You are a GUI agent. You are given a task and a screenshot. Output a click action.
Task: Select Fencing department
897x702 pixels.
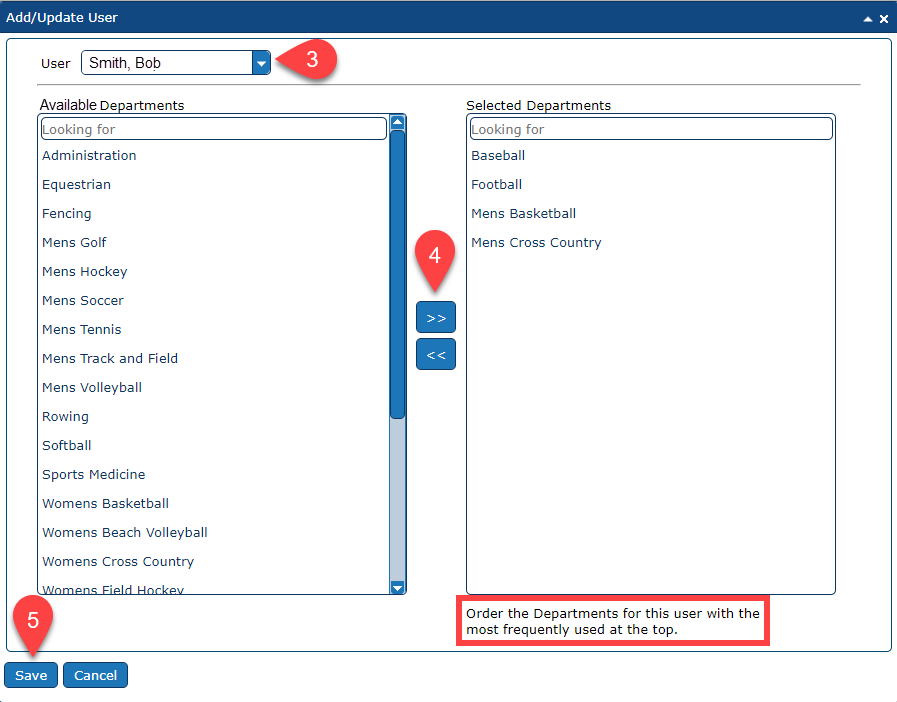(x=67, y=214)
